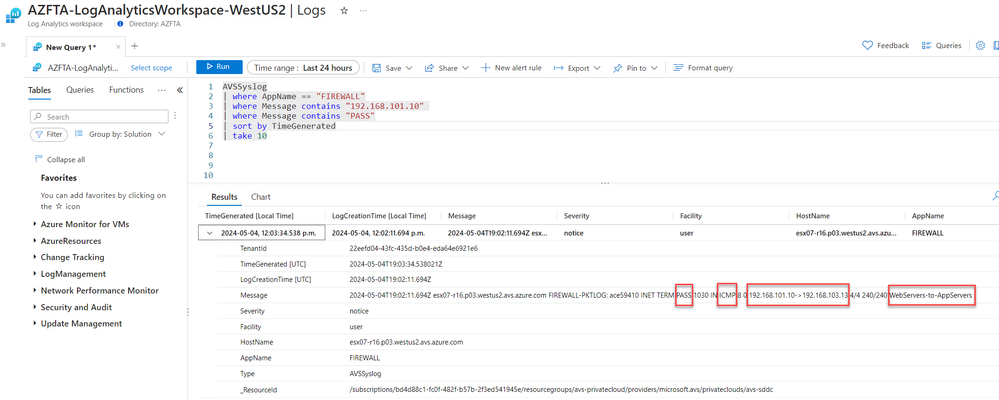
Task: Open the Pin to dropdown
Action: coord(635,68)
